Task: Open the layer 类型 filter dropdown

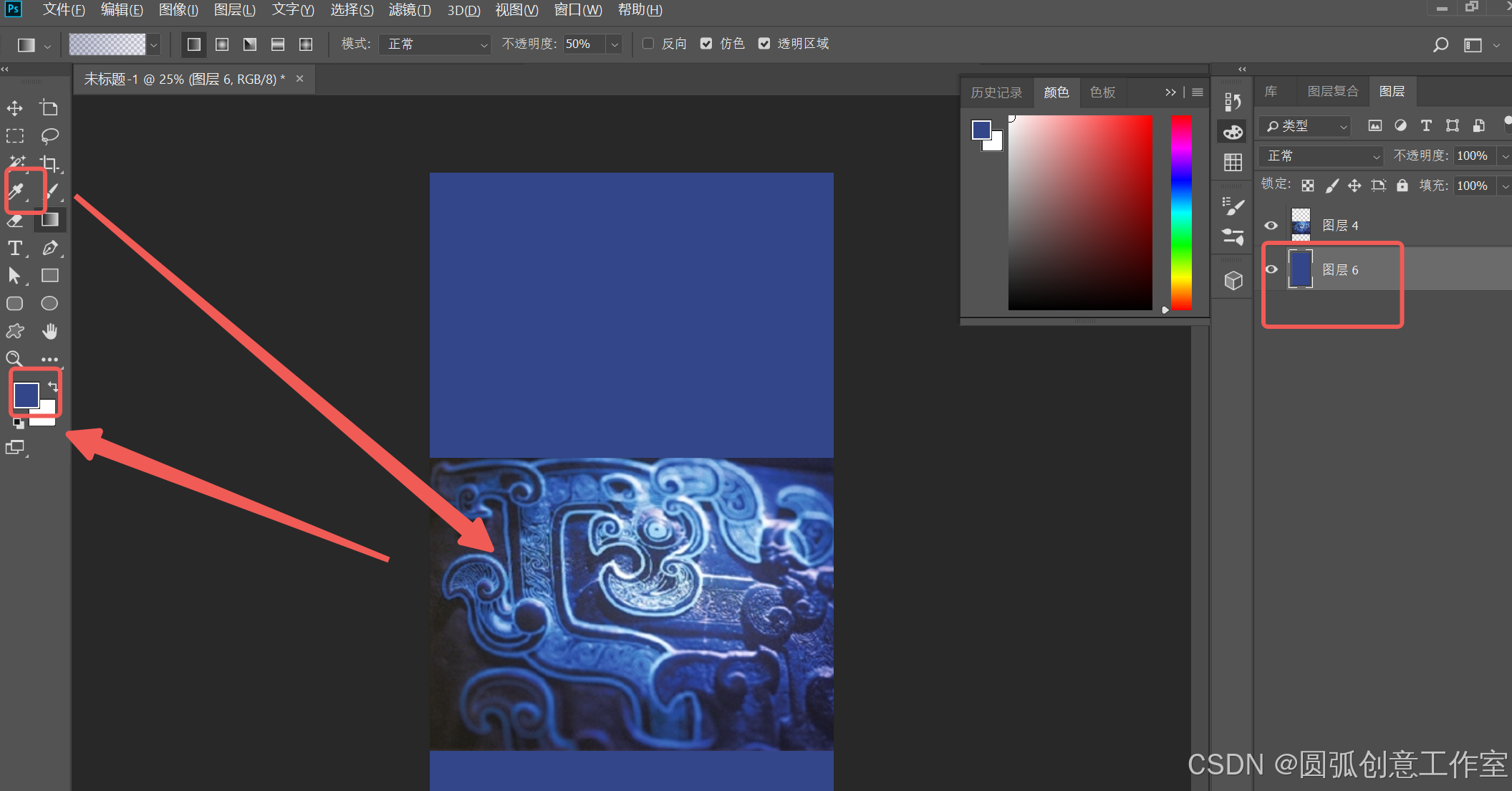Action: pyautogui.click(x=1306, y=126)
